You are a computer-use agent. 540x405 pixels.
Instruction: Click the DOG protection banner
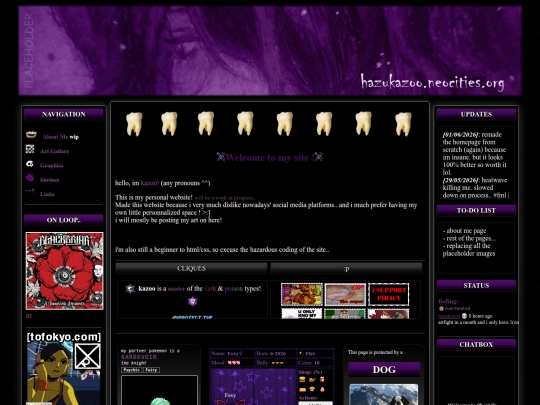(384, 370)
